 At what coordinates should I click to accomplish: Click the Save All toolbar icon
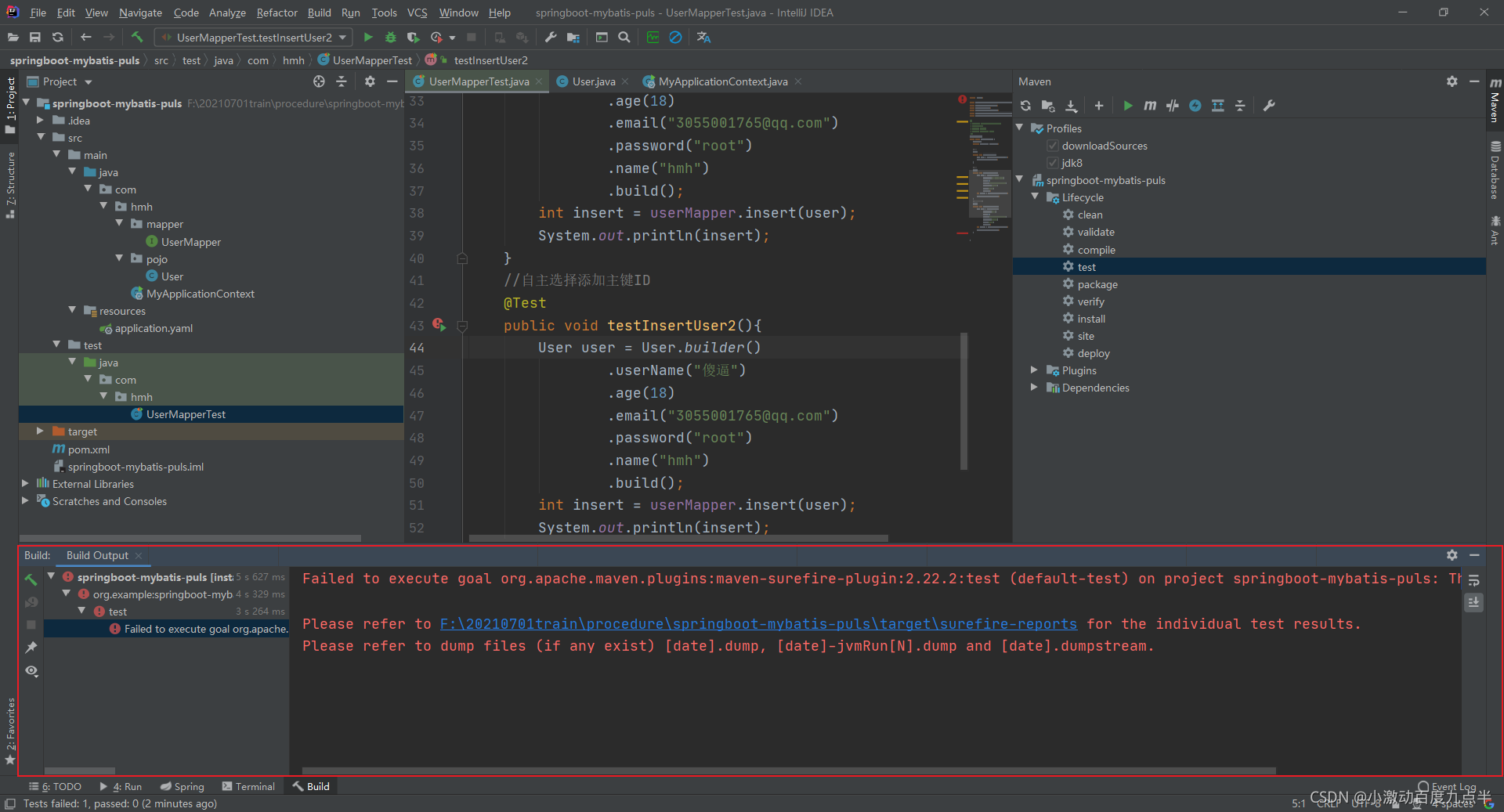(34, 37)
